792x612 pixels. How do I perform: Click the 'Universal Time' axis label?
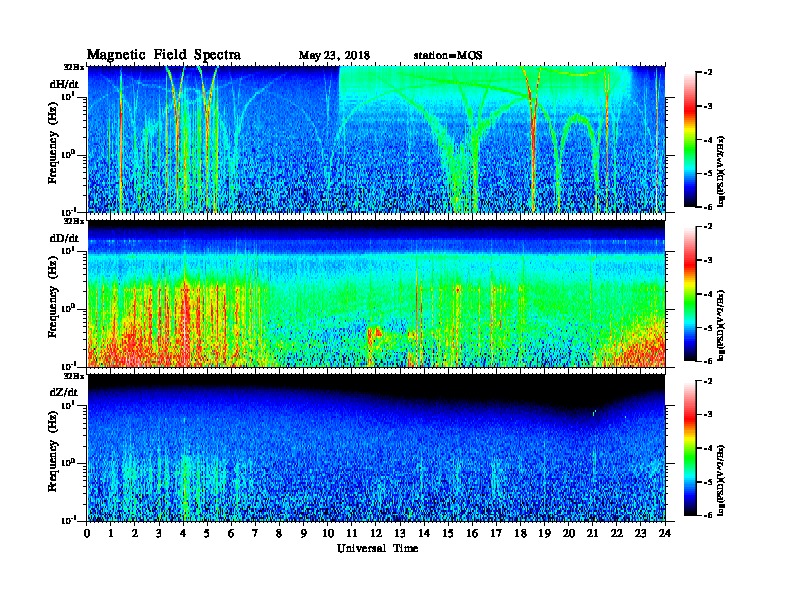click(x=377, y=548)
